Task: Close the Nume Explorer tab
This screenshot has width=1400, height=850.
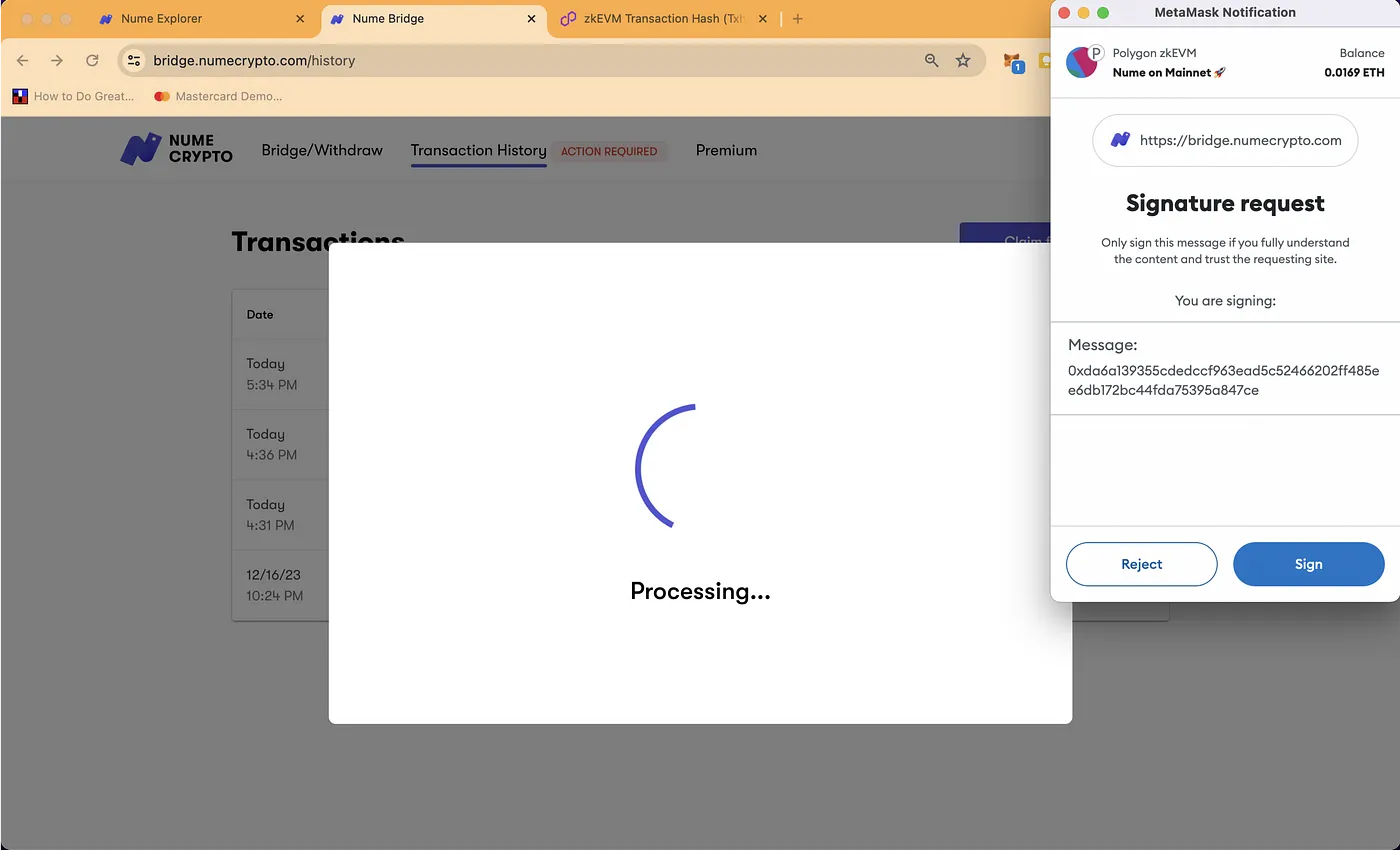Action: pos(300,19)
